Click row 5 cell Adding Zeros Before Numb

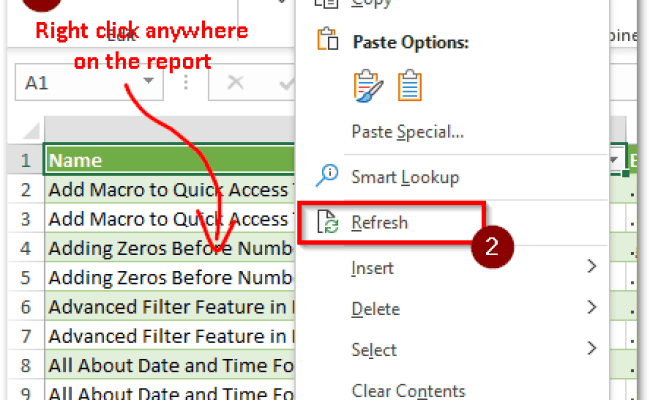170,278
